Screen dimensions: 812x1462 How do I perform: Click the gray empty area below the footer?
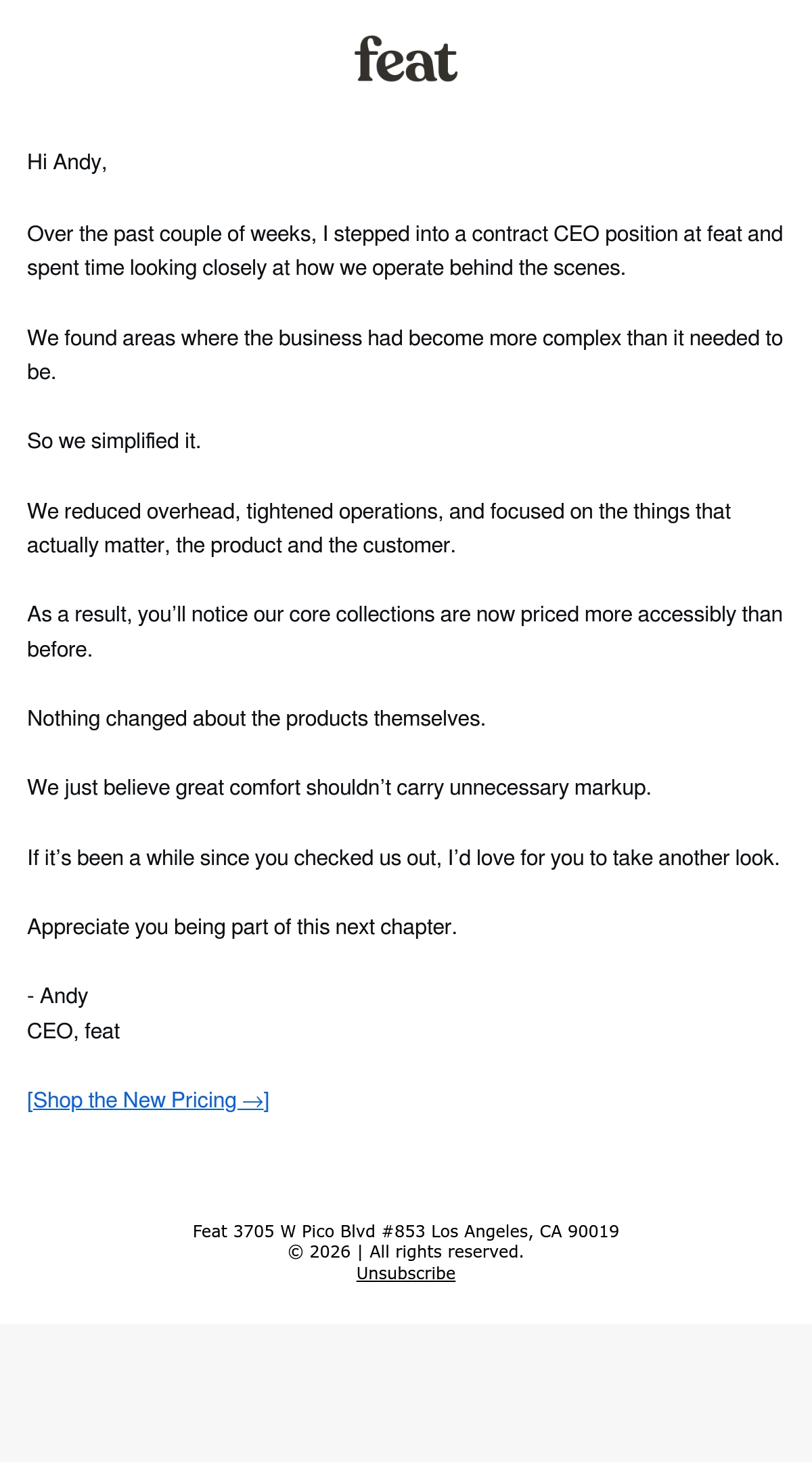click(x=406, y=1393)
